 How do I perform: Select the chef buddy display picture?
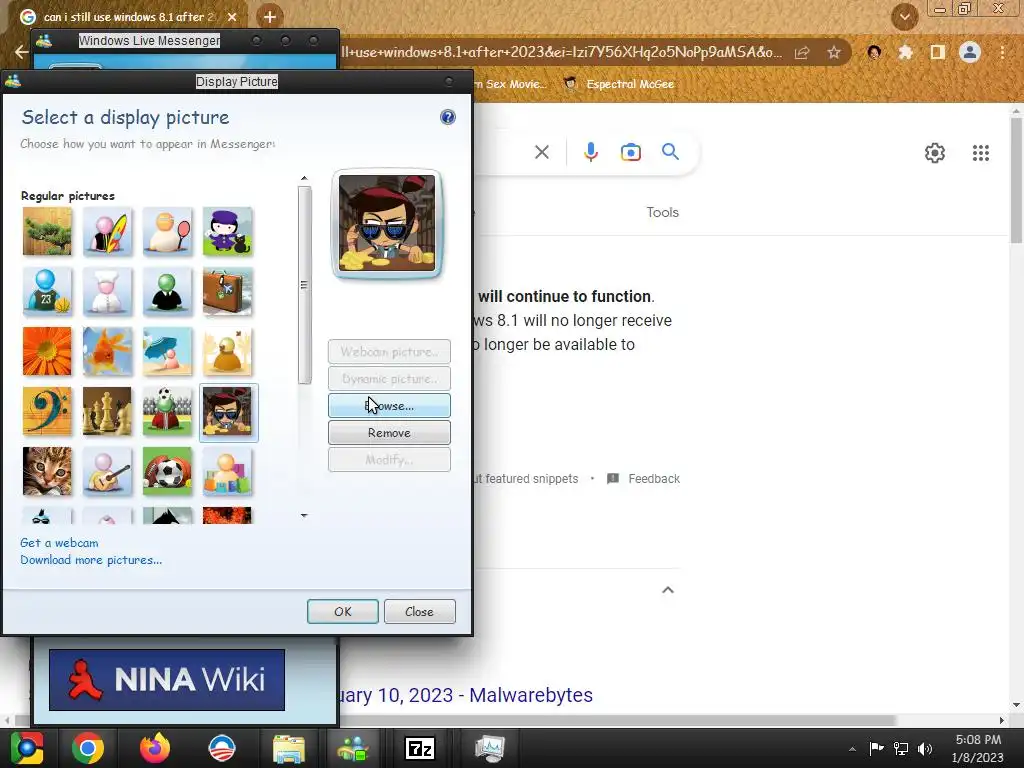[x=108, y=291]
